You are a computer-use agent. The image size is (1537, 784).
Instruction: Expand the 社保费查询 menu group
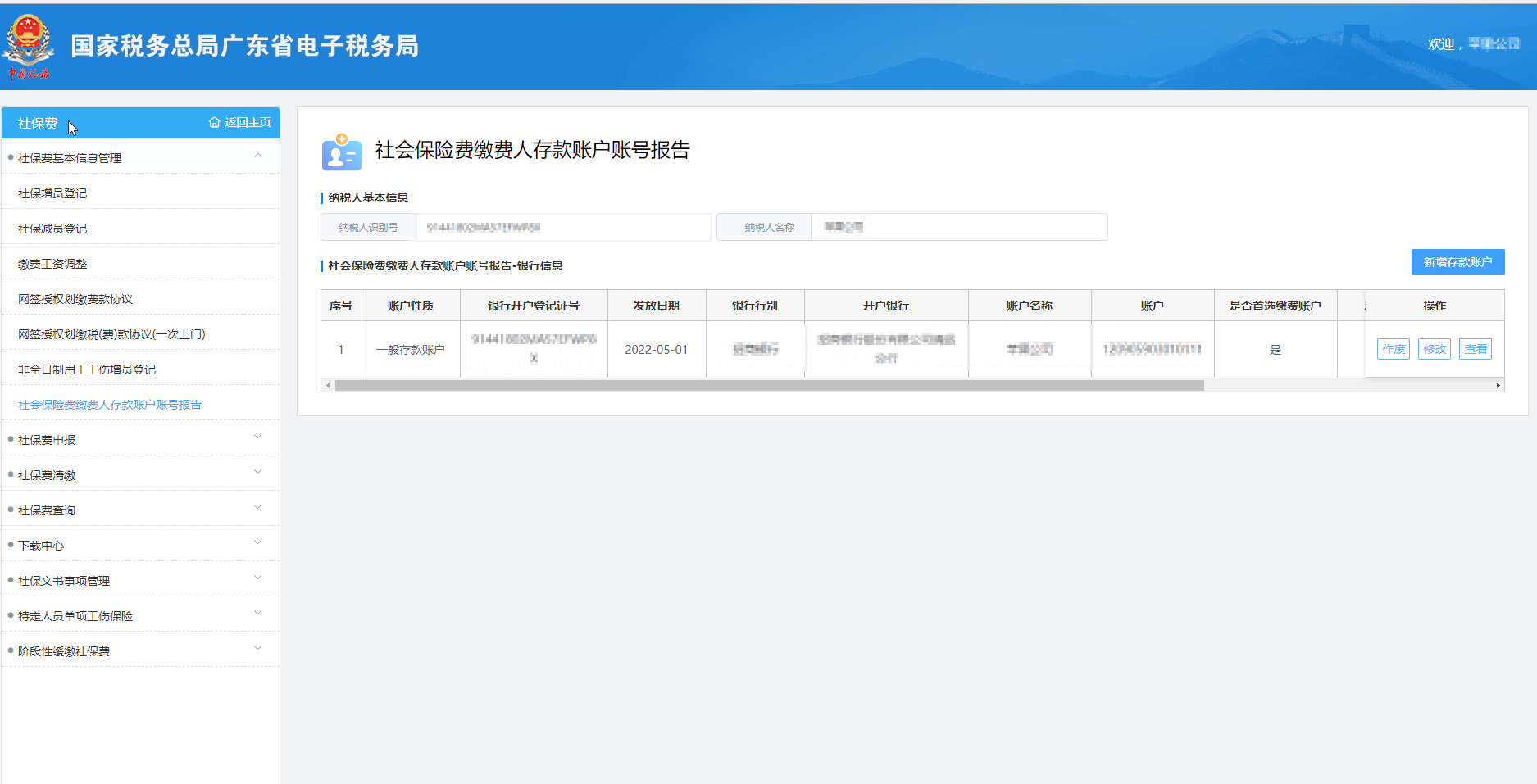(x=258, y=509)
